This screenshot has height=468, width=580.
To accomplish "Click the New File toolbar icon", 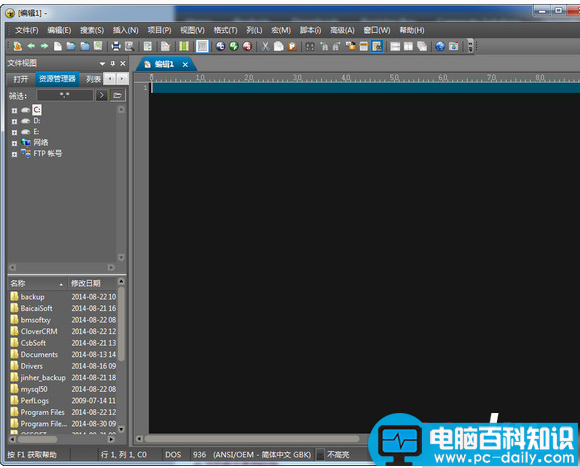I will pos(58,46).
